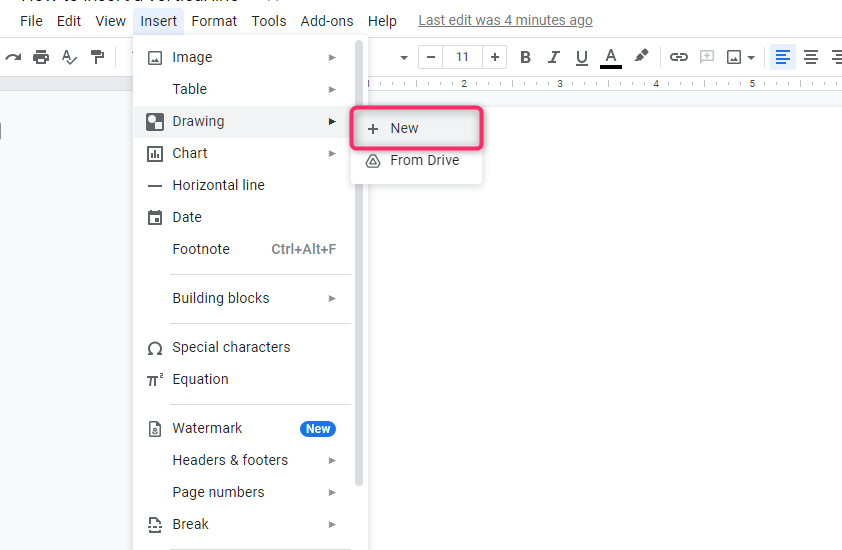Select Date in the Insert menu

click(243, 217)
